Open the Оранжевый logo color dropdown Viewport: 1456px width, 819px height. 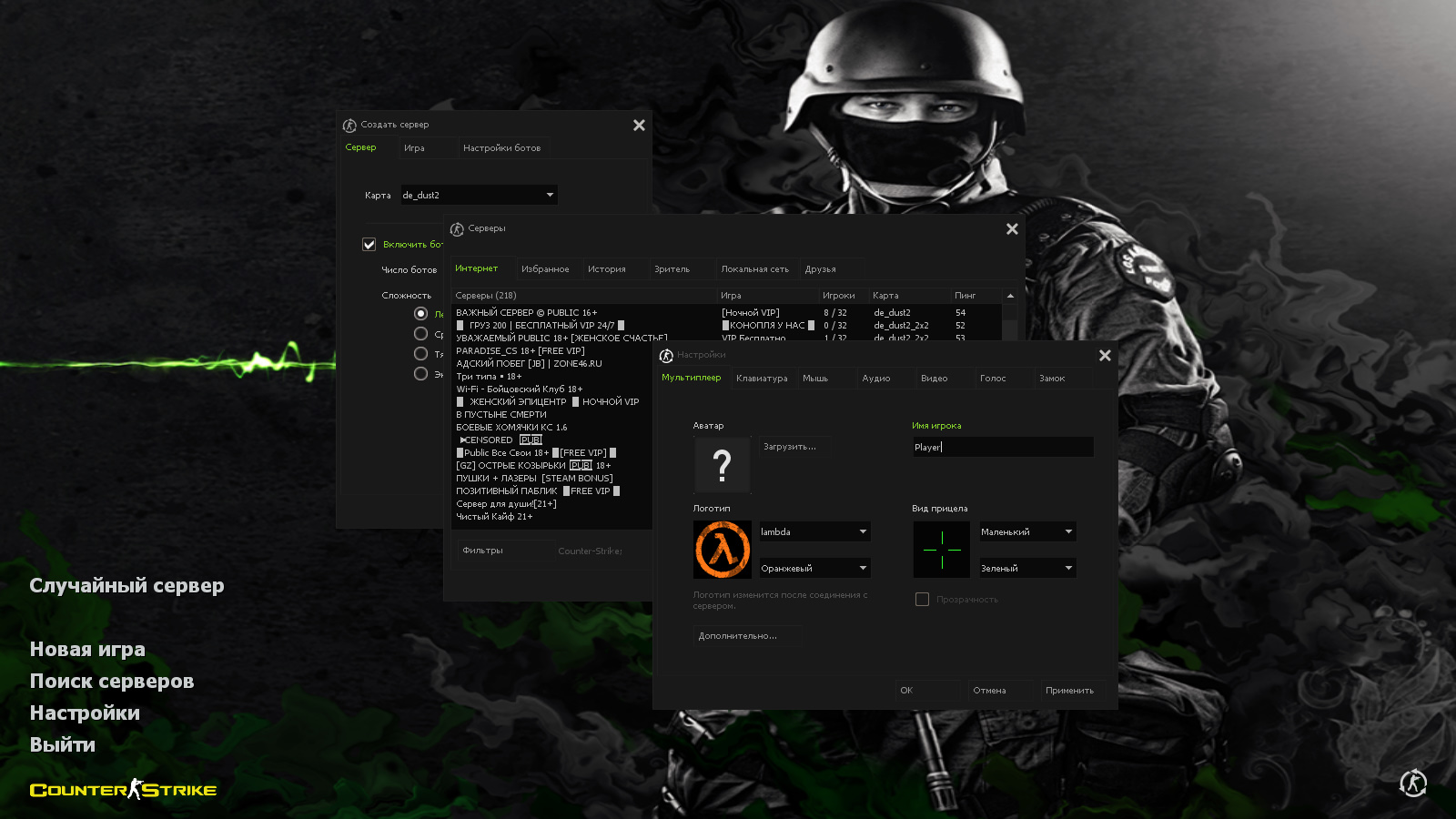tap(814, 569)
